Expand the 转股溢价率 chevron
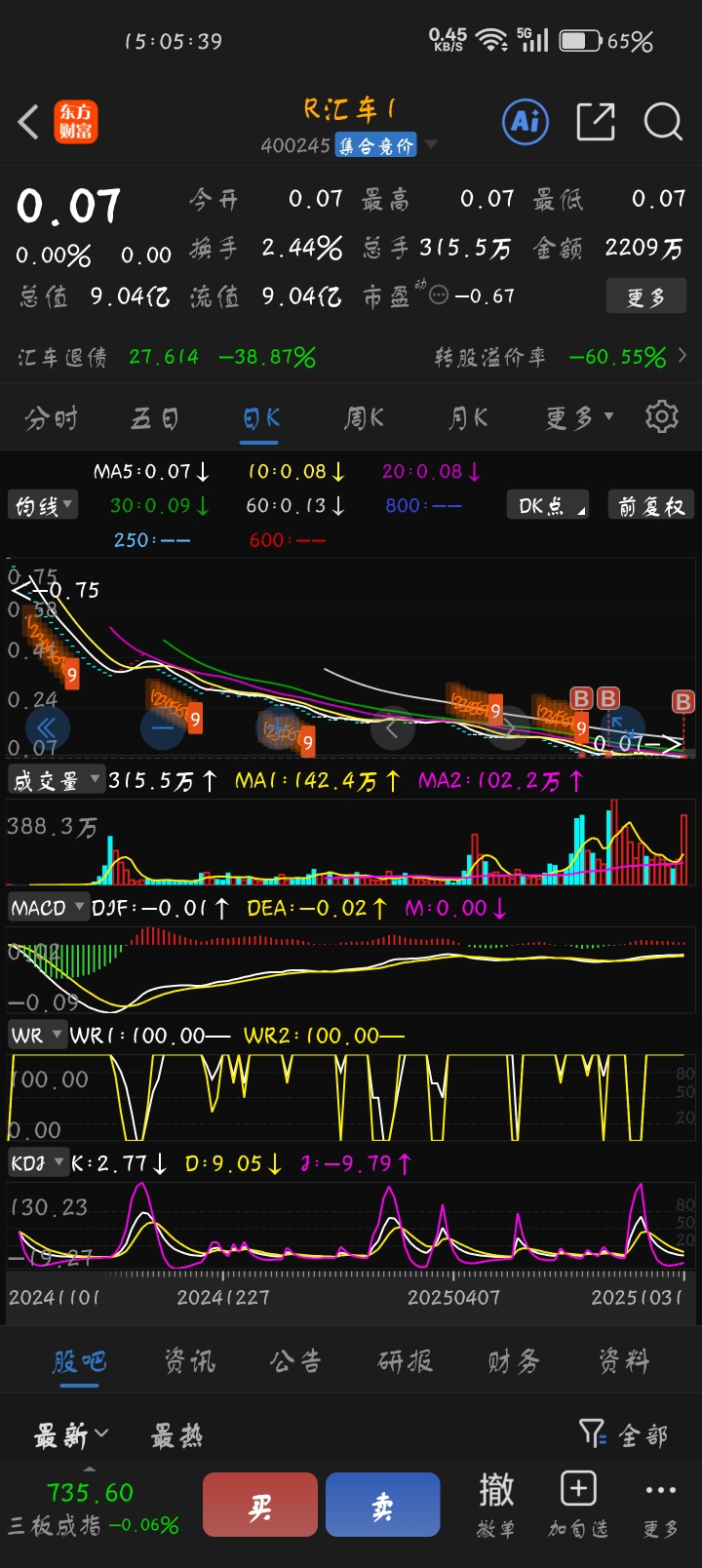The width and height of the screenshot is (702, 1568). pos(682,356)
